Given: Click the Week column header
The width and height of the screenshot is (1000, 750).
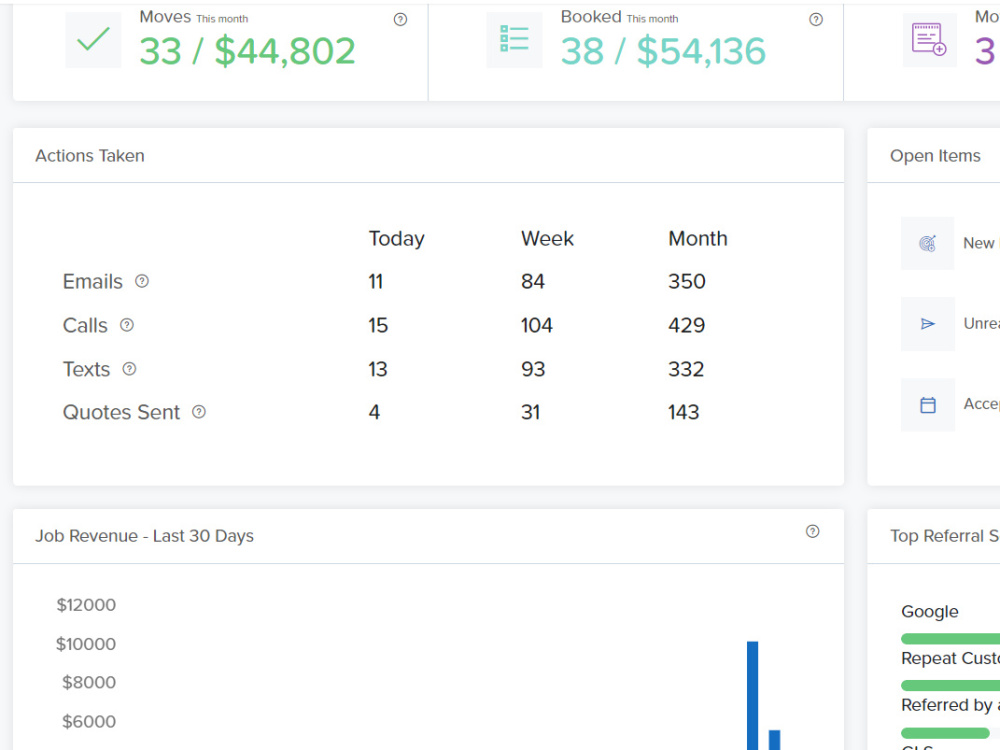Looking at the screenshot, I should coord(547,239).
